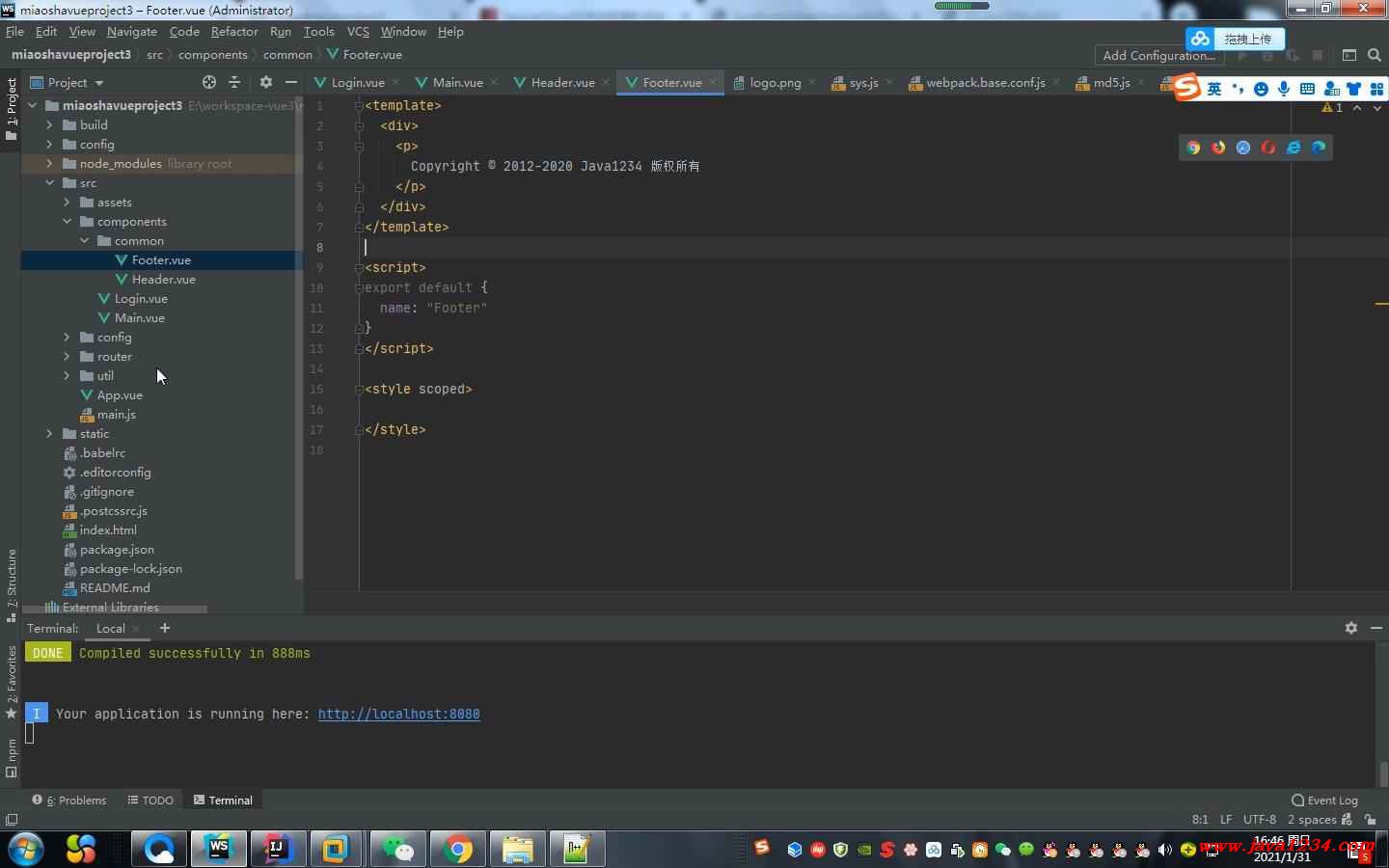Close the Local terminal tab
Screen dimensions: 1389x868
point(136,629)
